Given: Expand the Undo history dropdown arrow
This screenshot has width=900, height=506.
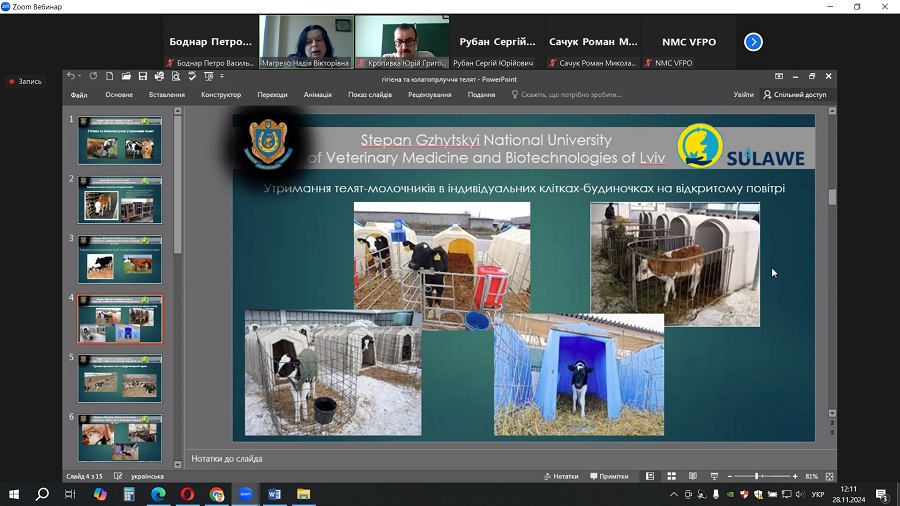Looking at the screenshot, I should pyautogui.click(x=79, y=76).
